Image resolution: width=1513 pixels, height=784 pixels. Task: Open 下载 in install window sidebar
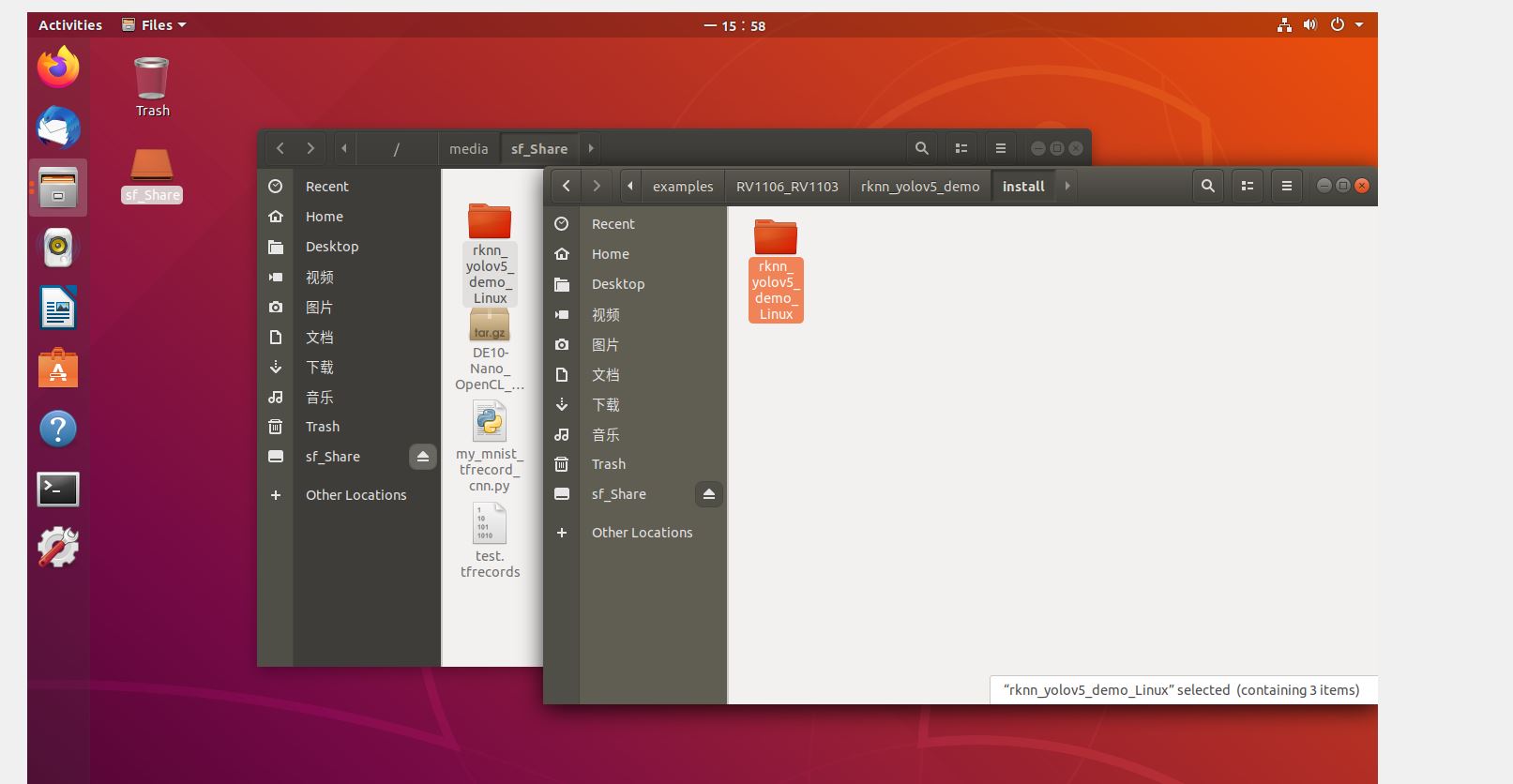(x=635, y=404)
